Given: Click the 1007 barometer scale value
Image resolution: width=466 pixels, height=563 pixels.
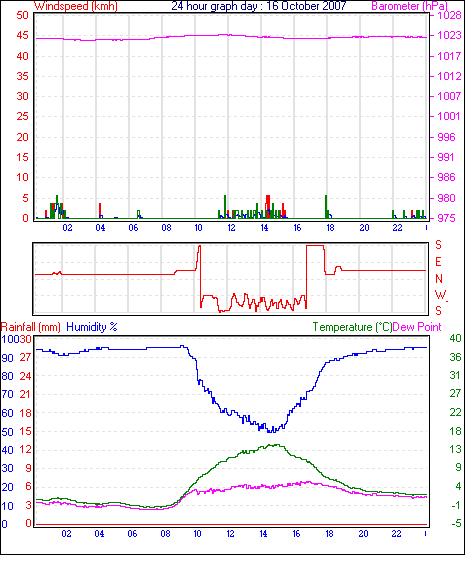Looking at the screenshot, I should click(449, 96).
